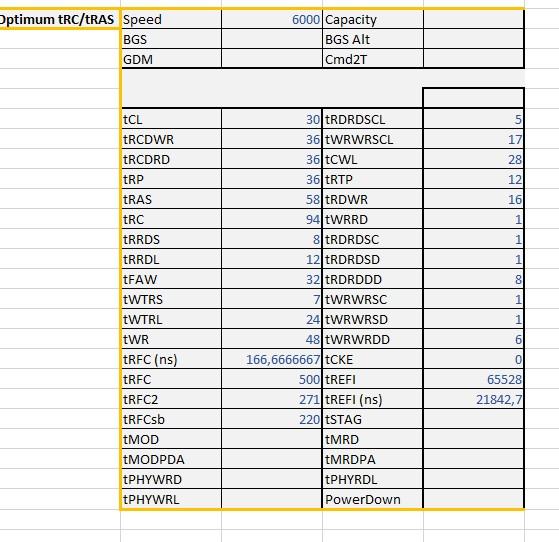
Task: Select the empty BGS value cell
Action: pos(272,39)
